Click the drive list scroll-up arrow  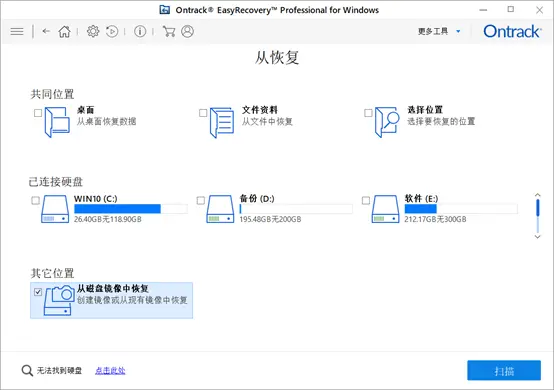tap(537, 195)
